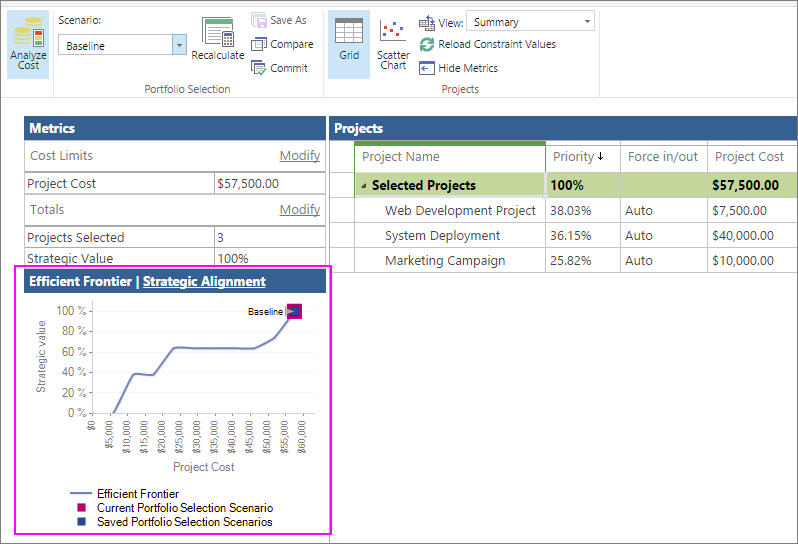Open the Compare scenarios option
This screenshot has width=798, height=544.
click(282, 44)
